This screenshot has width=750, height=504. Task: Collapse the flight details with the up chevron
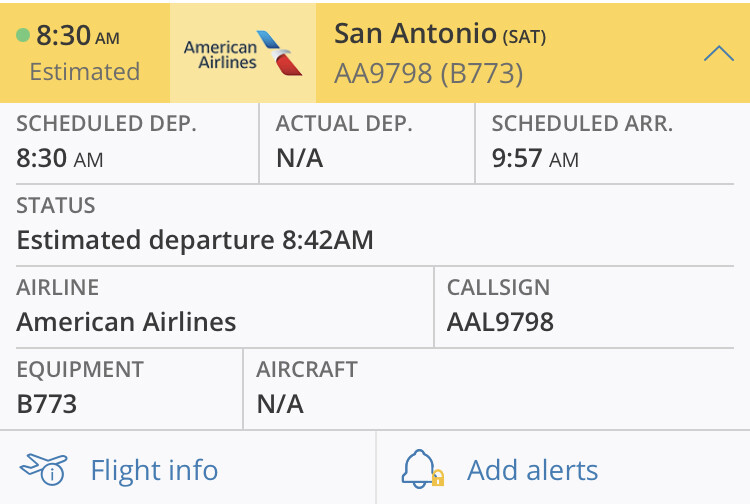(719, 54)
